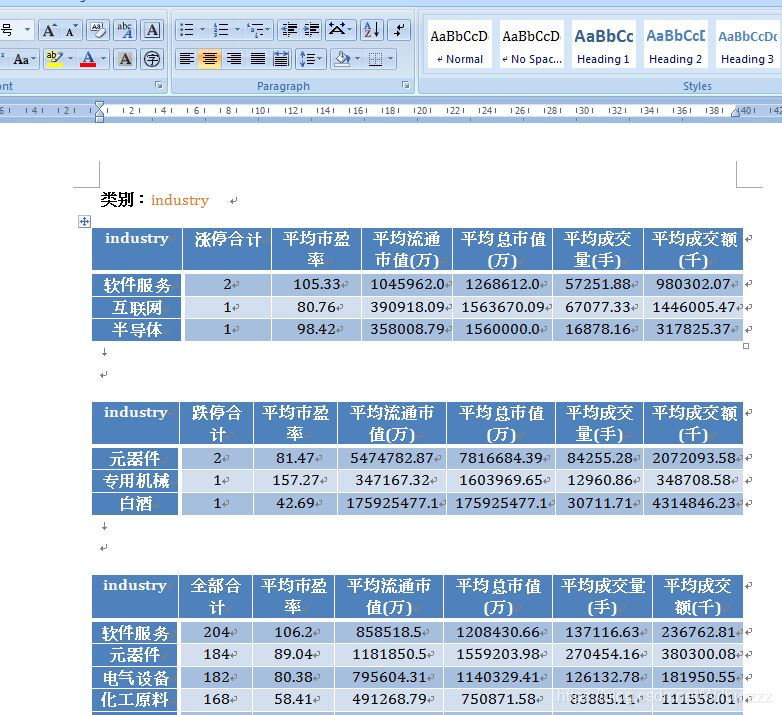Apply Heading 3 style
Screen dimensions: 782x715
747,44
